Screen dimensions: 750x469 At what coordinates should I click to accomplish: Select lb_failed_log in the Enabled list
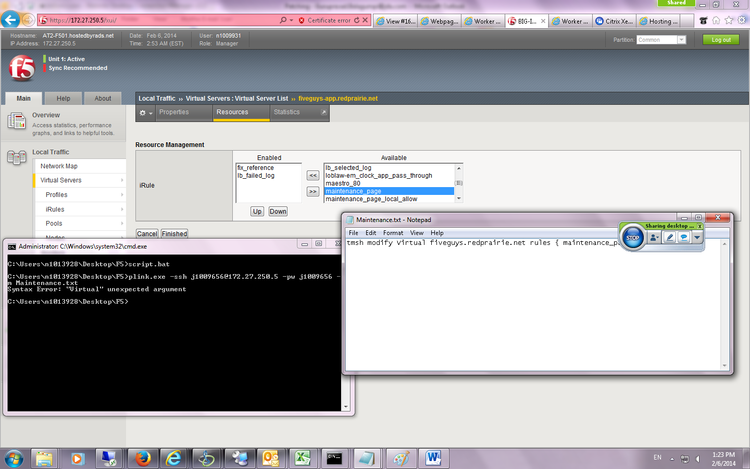click(254, 175)
